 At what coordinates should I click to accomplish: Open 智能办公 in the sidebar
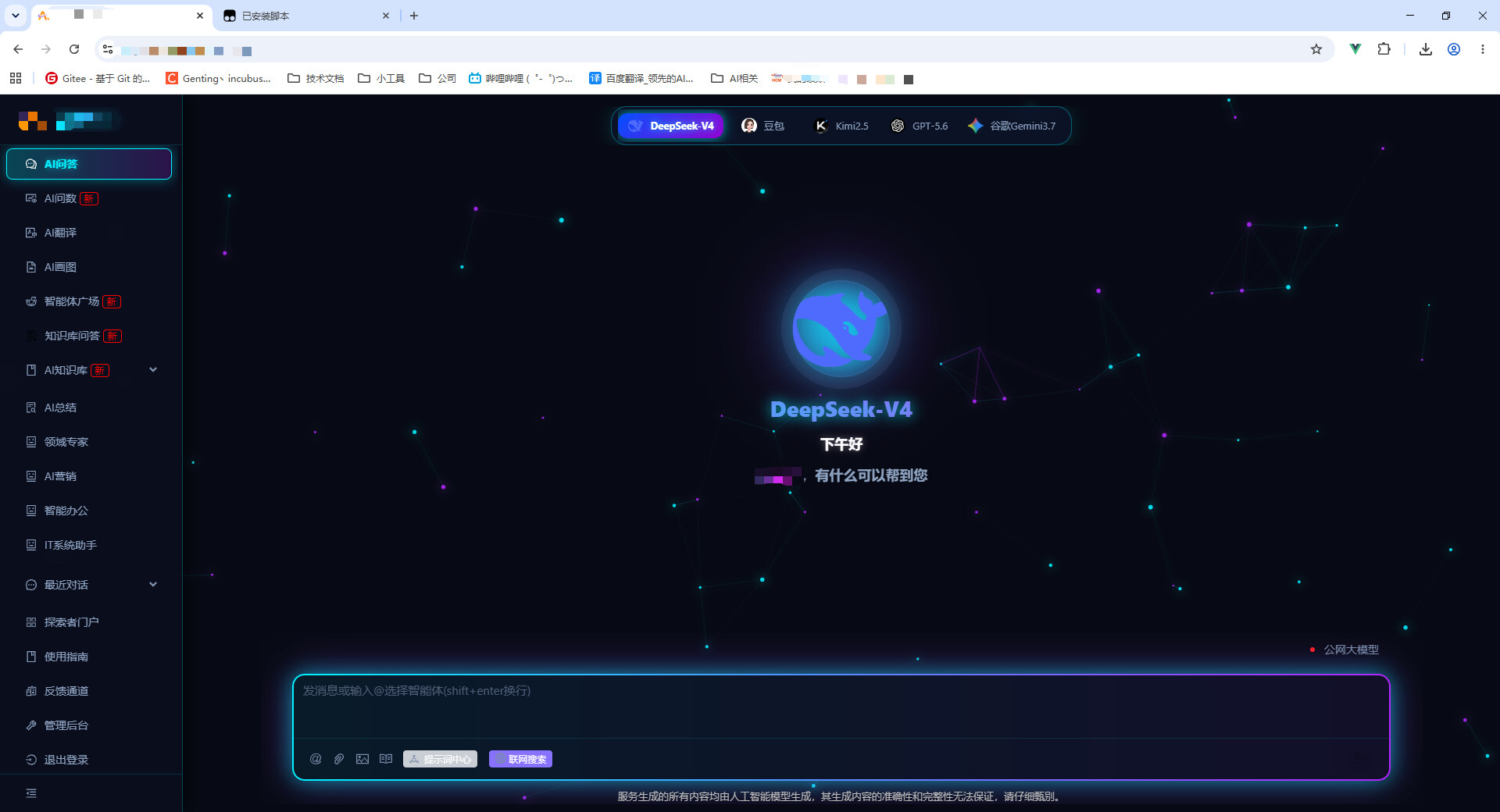click(x=89, y=511)
